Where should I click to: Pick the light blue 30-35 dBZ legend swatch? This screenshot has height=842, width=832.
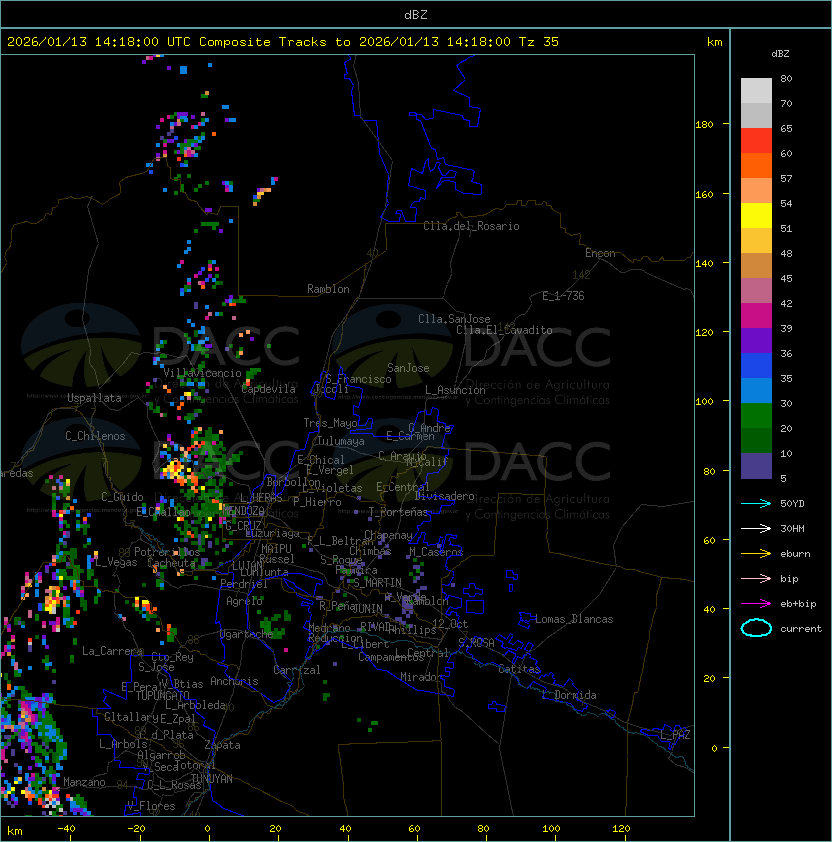[x=756, y=390]
